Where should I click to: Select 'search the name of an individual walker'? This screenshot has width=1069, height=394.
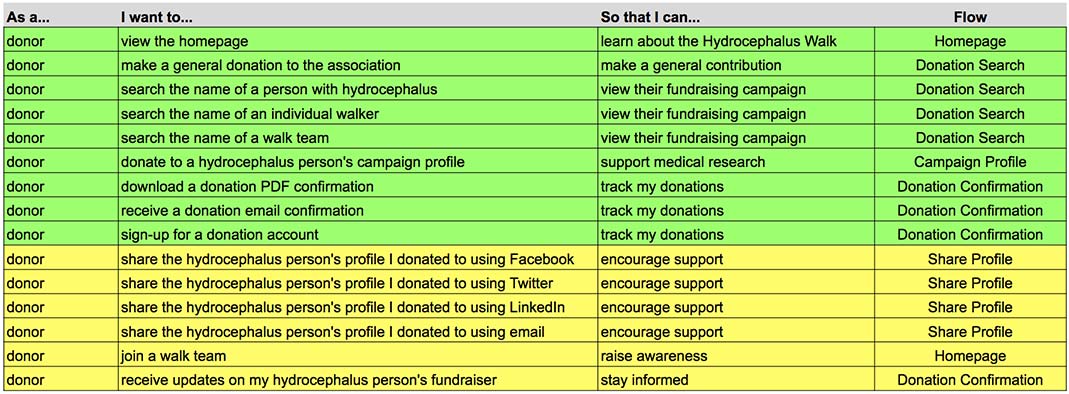(x=358, y=114)
